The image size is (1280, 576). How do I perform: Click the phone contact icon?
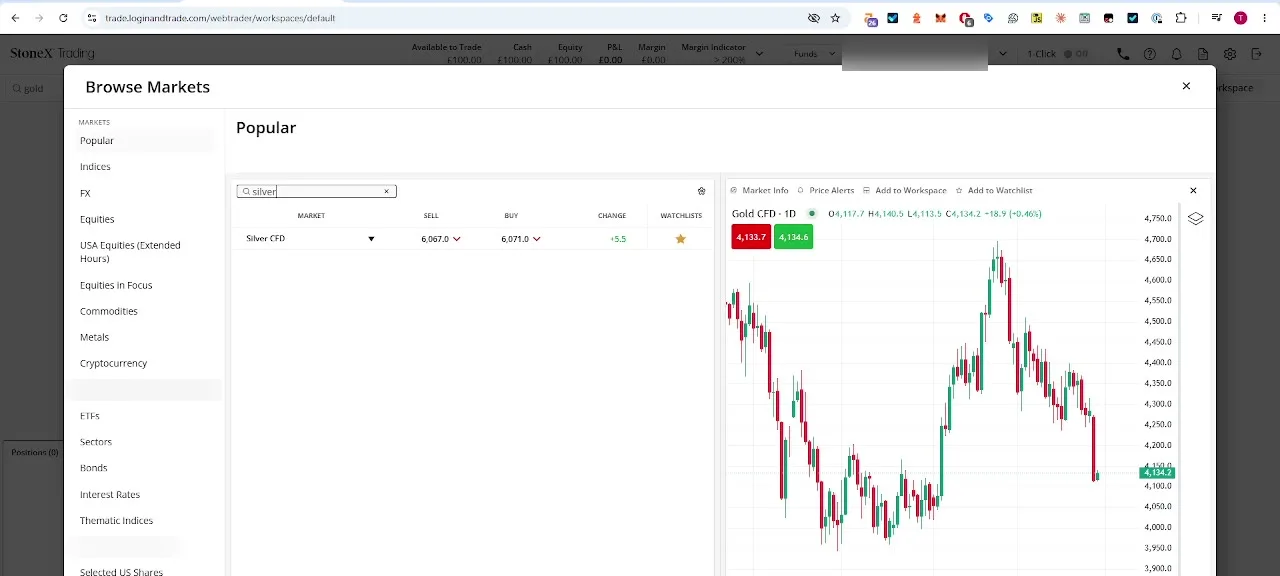[1123, 54]
